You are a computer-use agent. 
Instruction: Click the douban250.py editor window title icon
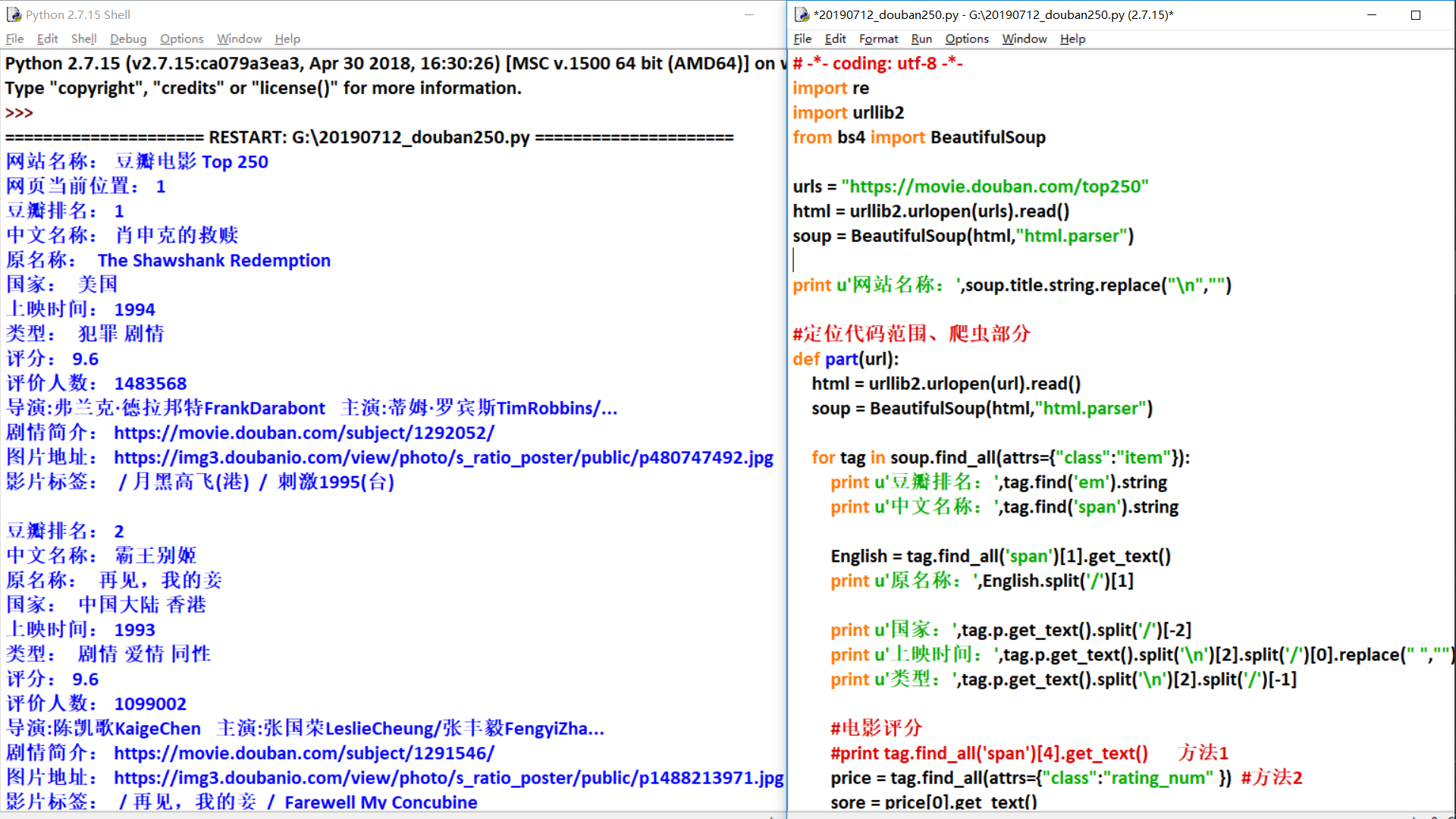[x=802, y=14]
